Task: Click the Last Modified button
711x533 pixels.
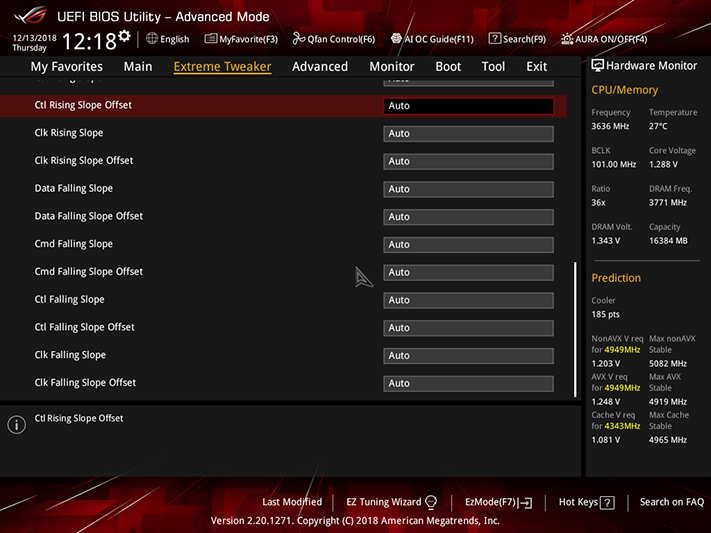Action: [x=292, y=502]
